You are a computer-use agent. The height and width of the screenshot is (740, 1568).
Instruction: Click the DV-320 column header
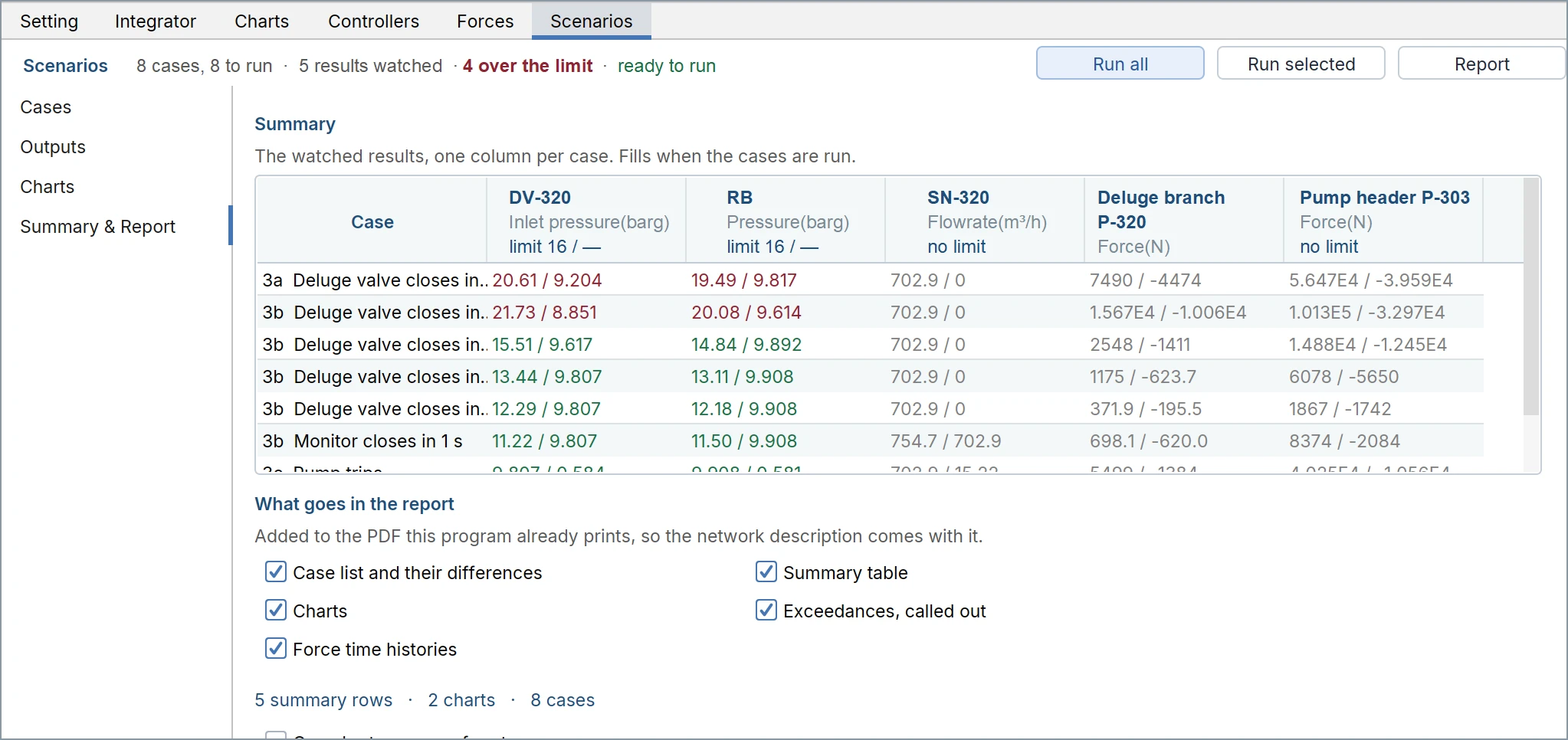586,221
